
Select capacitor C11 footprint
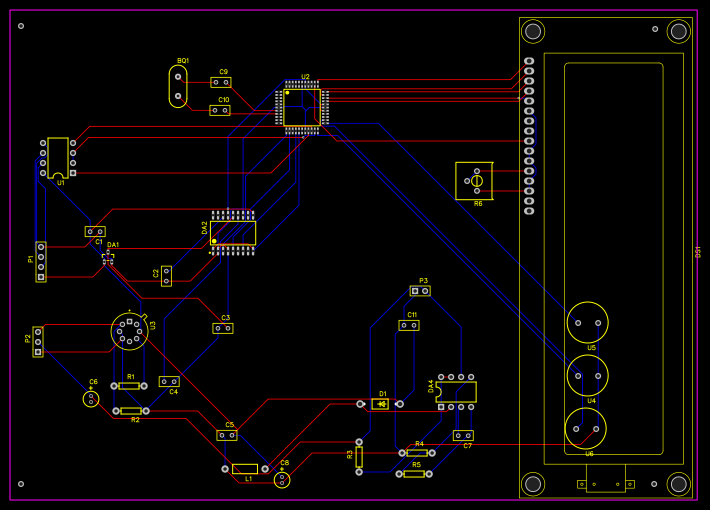pyautogui.click(x=409, y=325)
